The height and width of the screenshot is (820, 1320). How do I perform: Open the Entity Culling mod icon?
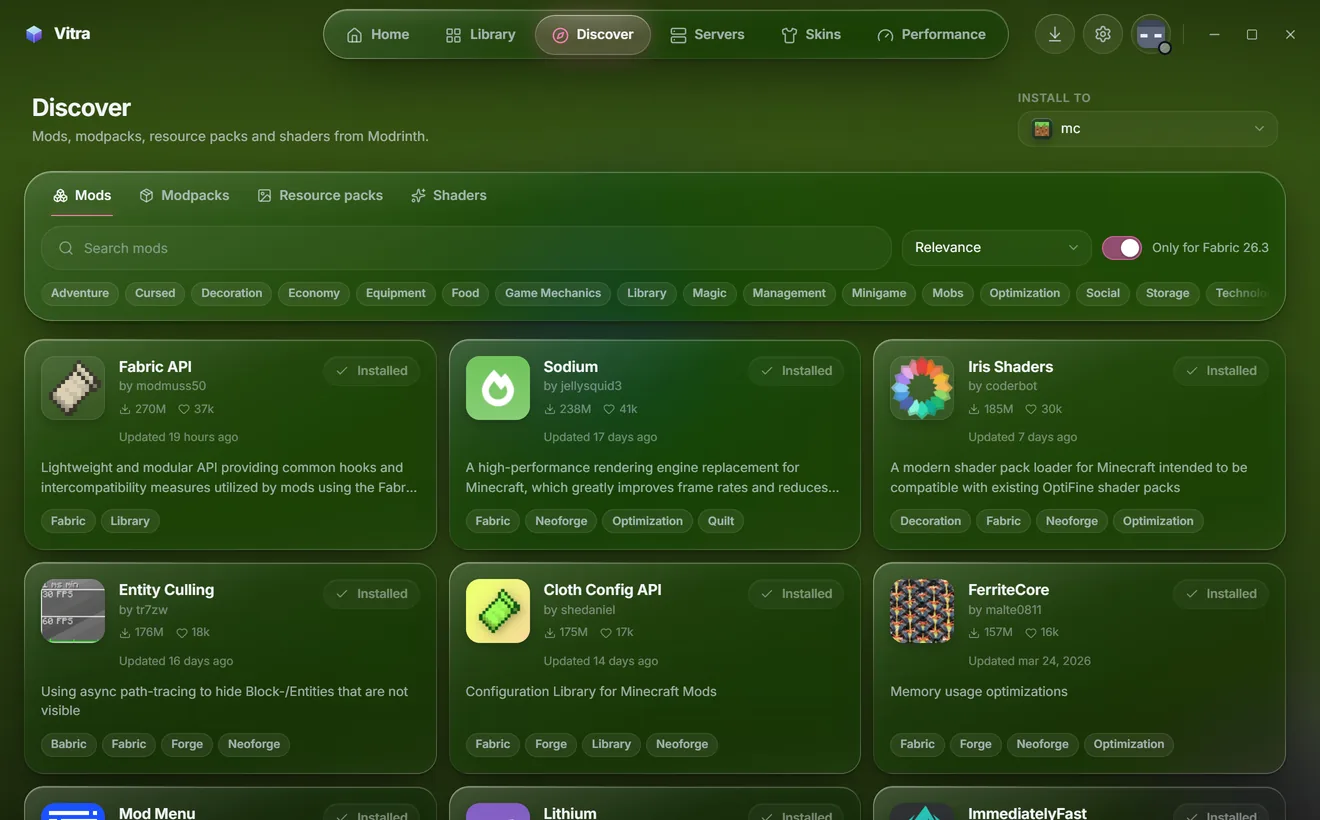[x=73, y=611]
